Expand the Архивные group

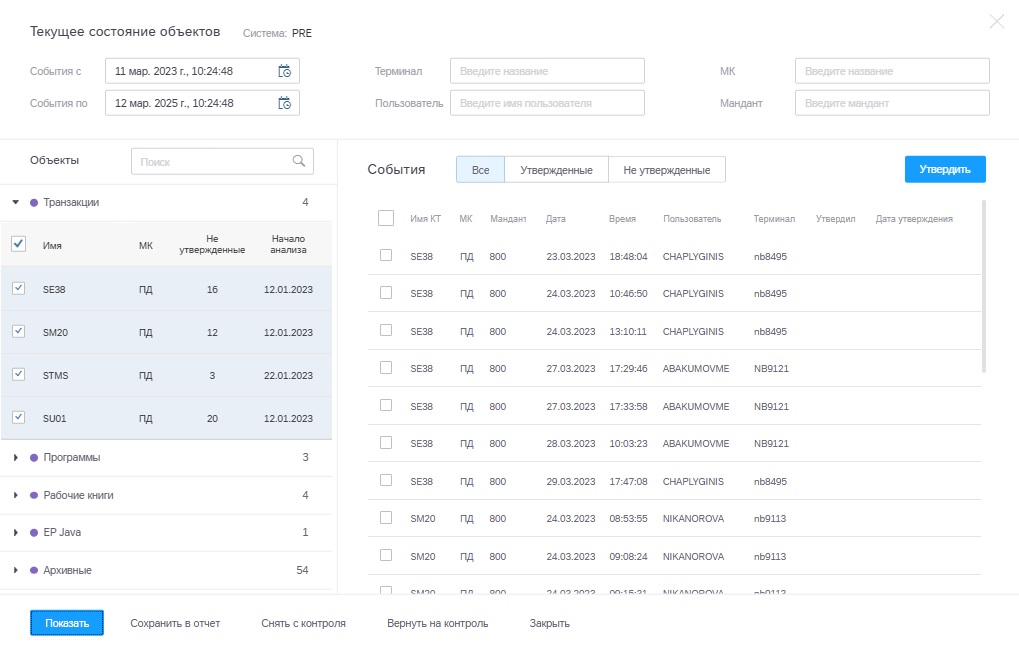click(16, 570)
